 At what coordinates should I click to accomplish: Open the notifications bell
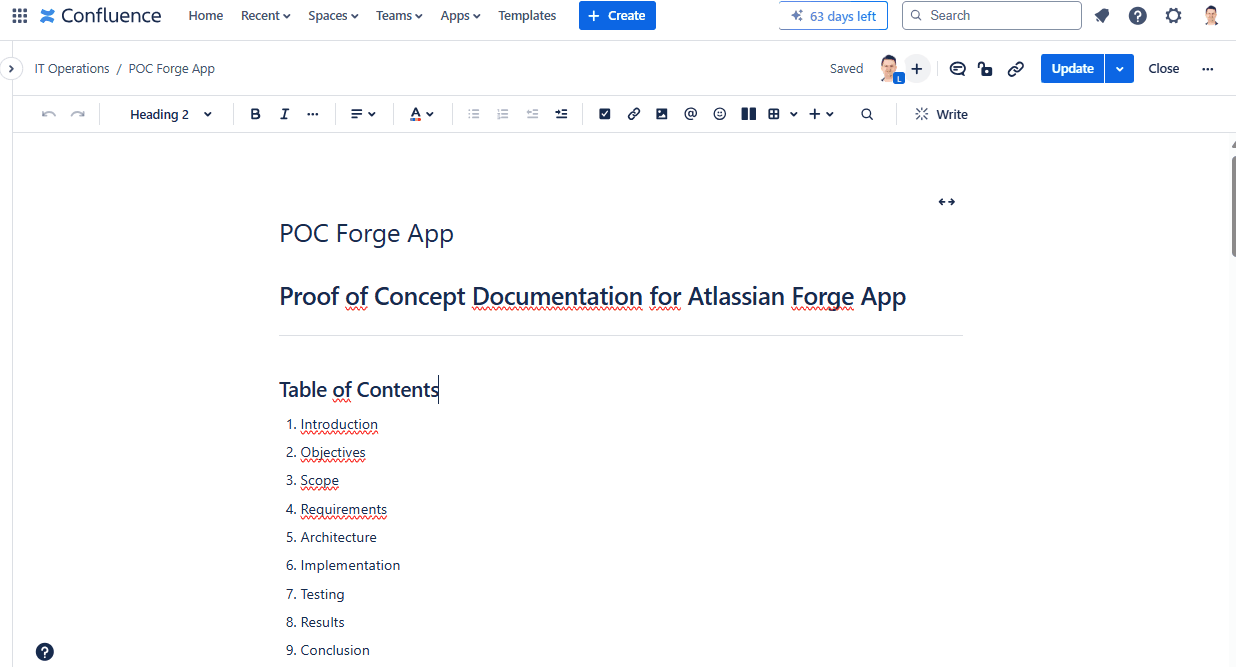(x=1102, y=16)
